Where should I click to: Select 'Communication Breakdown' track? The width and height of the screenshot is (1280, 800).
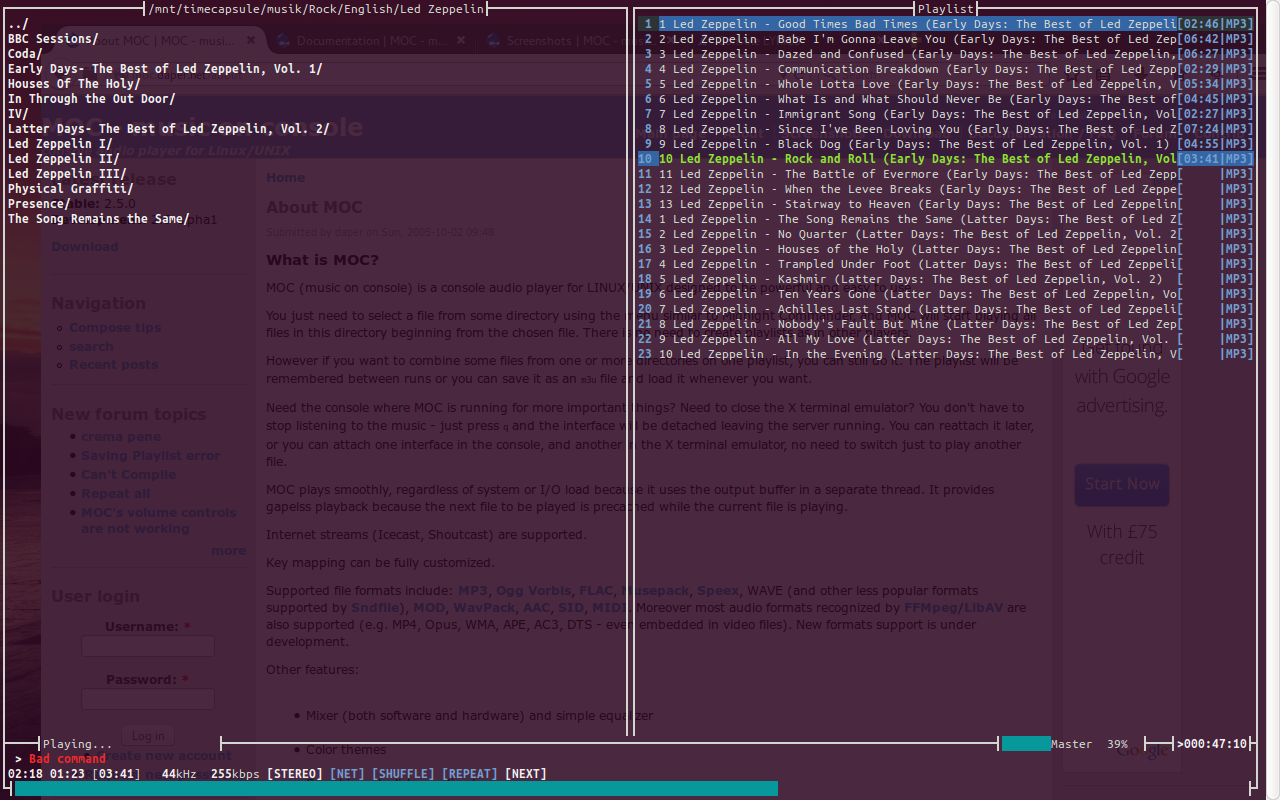pyautogui.click(x=945, y=69)
